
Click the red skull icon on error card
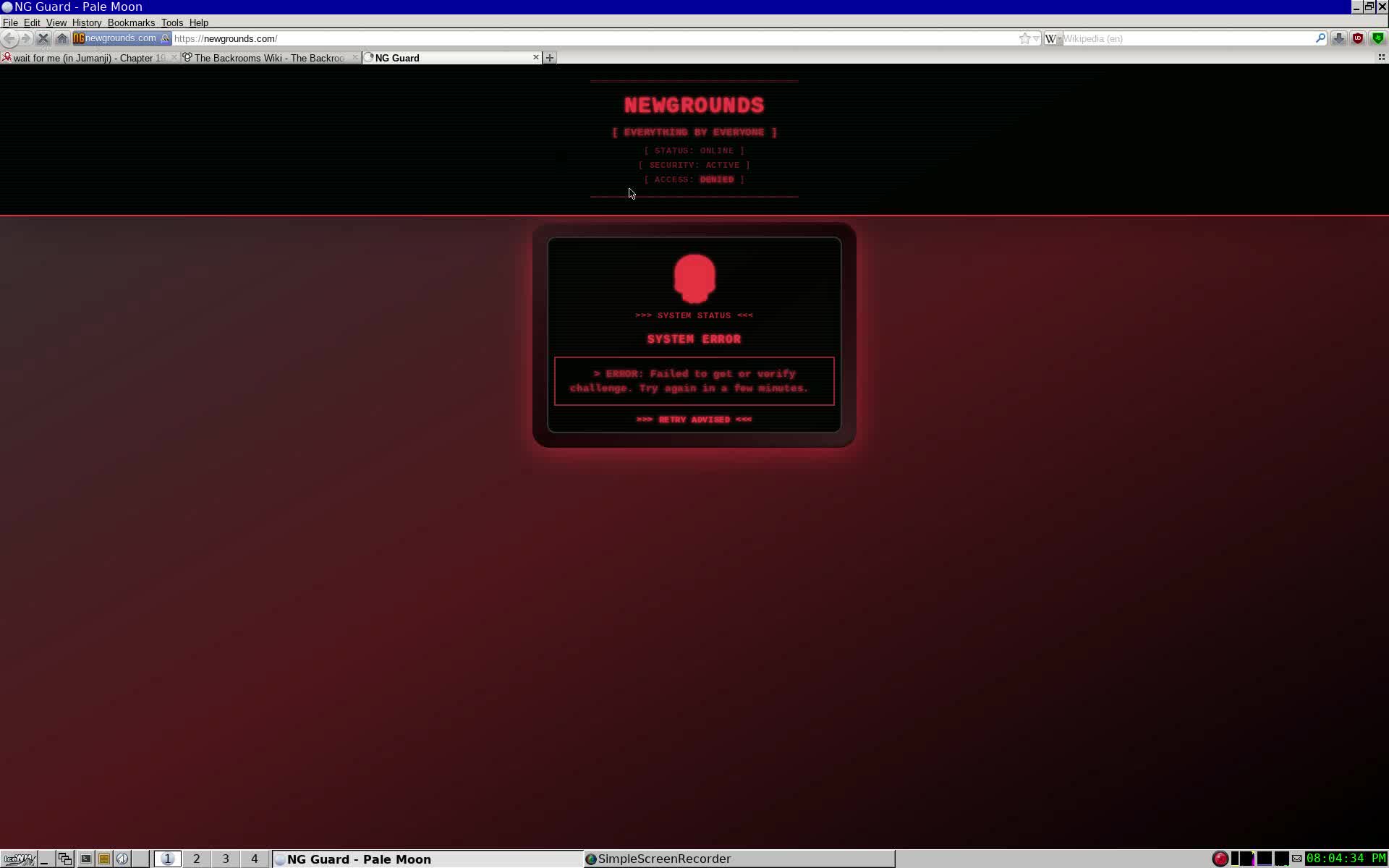click(694, 278)
